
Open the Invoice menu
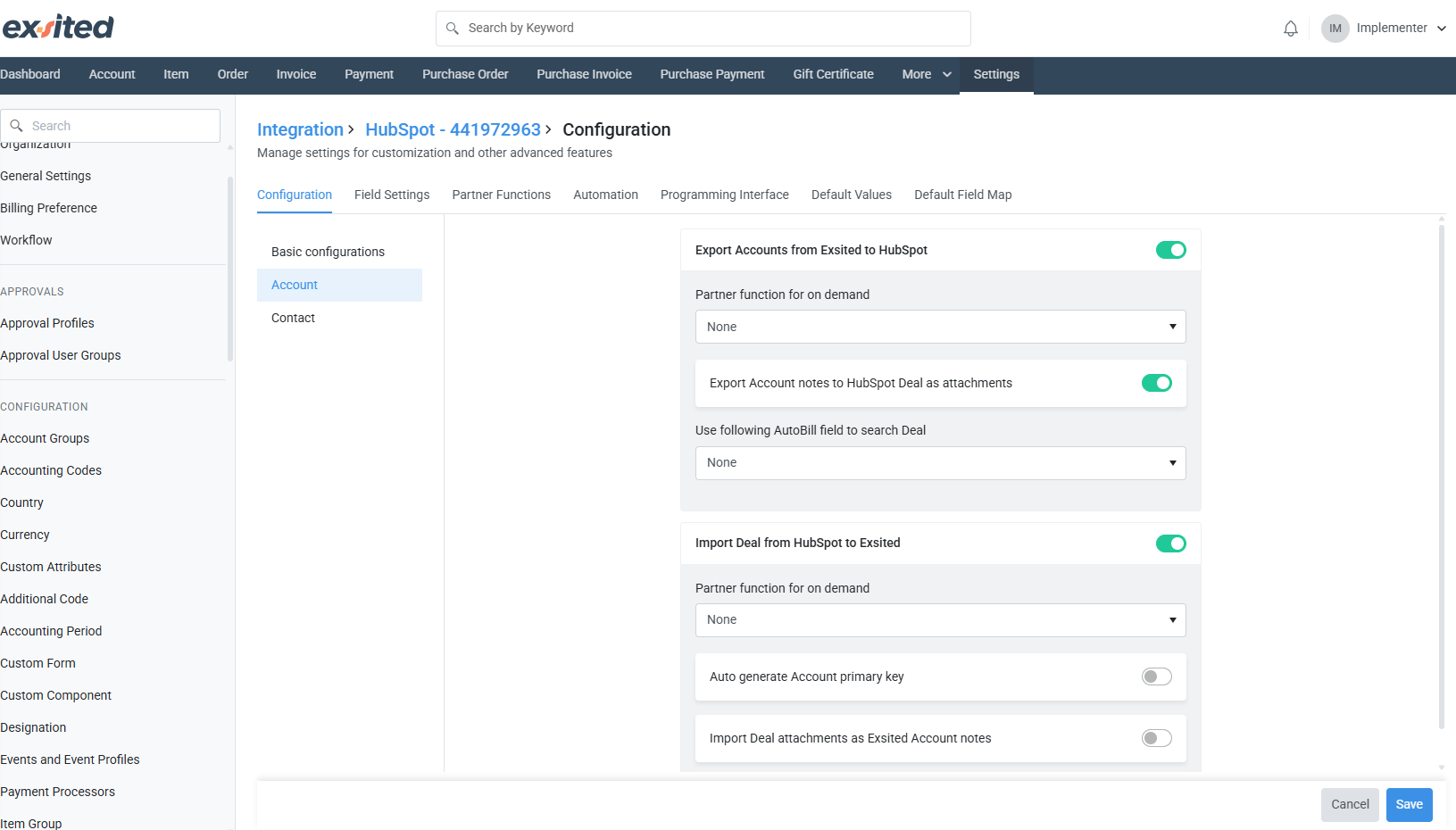coord(295,75)
